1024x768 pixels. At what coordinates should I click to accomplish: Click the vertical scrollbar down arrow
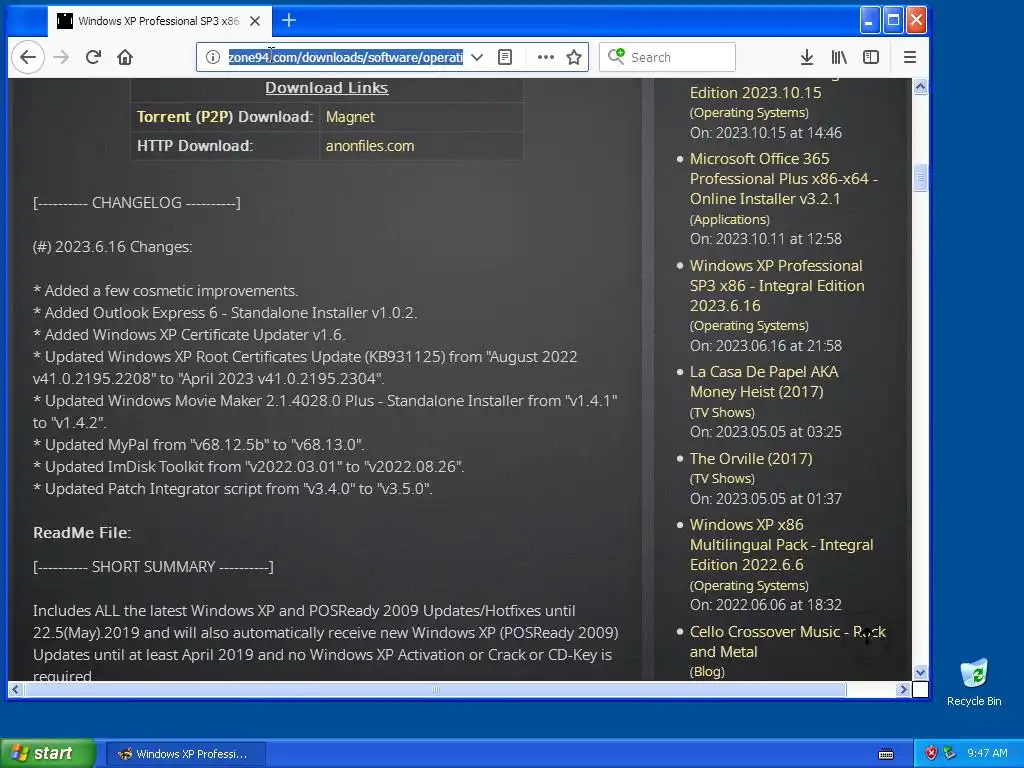click(x=920, y=672)
